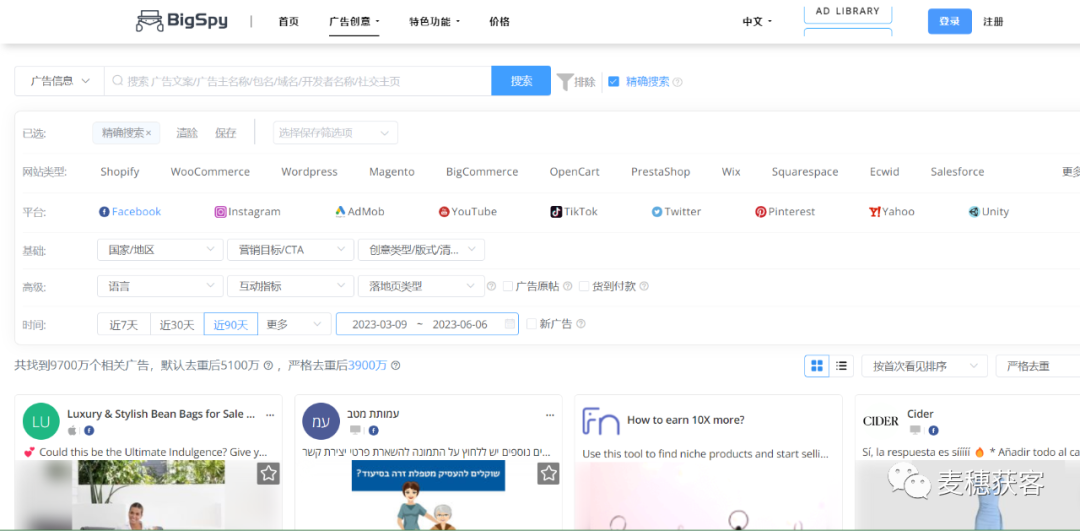Filter by WooCommerce website type
Viewport: 1080px width, 531px height.
pyautogui.click(x=210, y=171)
